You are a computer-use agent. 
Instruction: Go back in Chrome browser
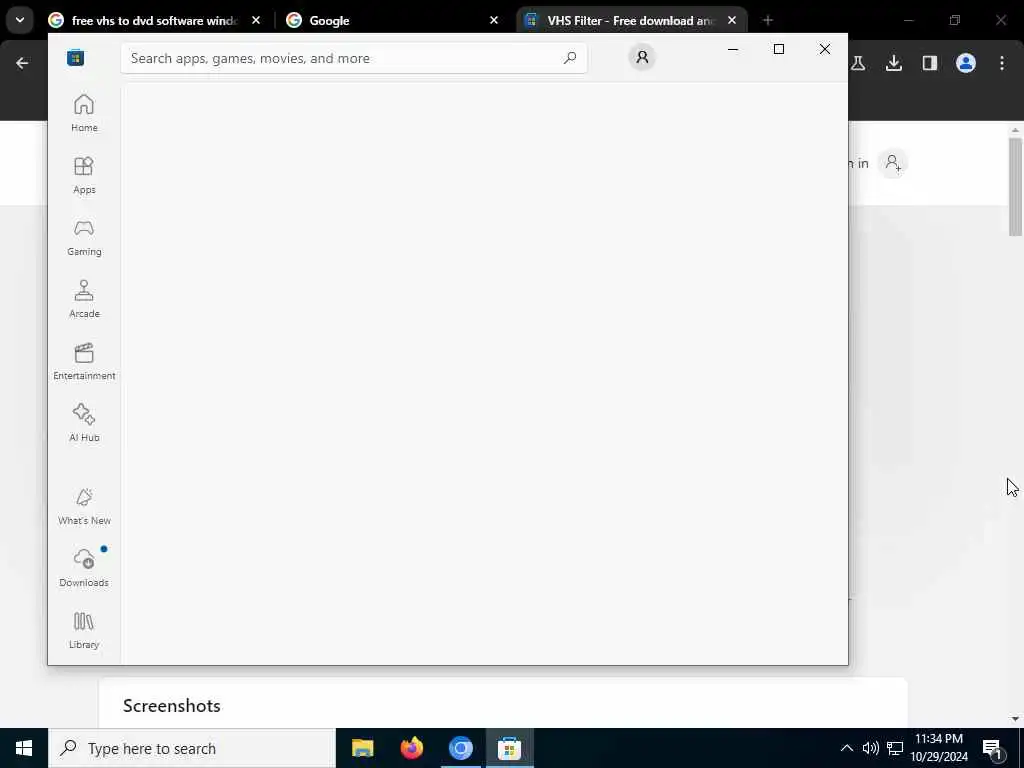[x=22, y=63]
